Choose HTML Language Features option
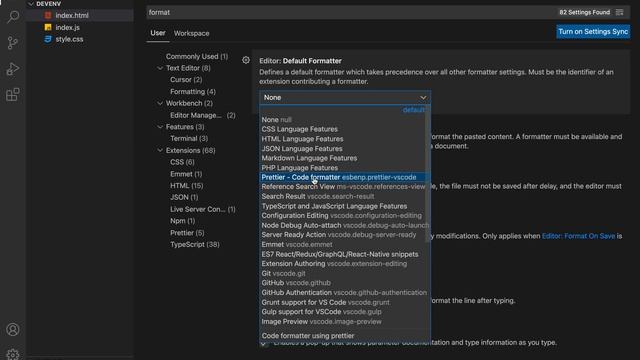The width and height of the screenshot is (640, 360). point(343,139)
